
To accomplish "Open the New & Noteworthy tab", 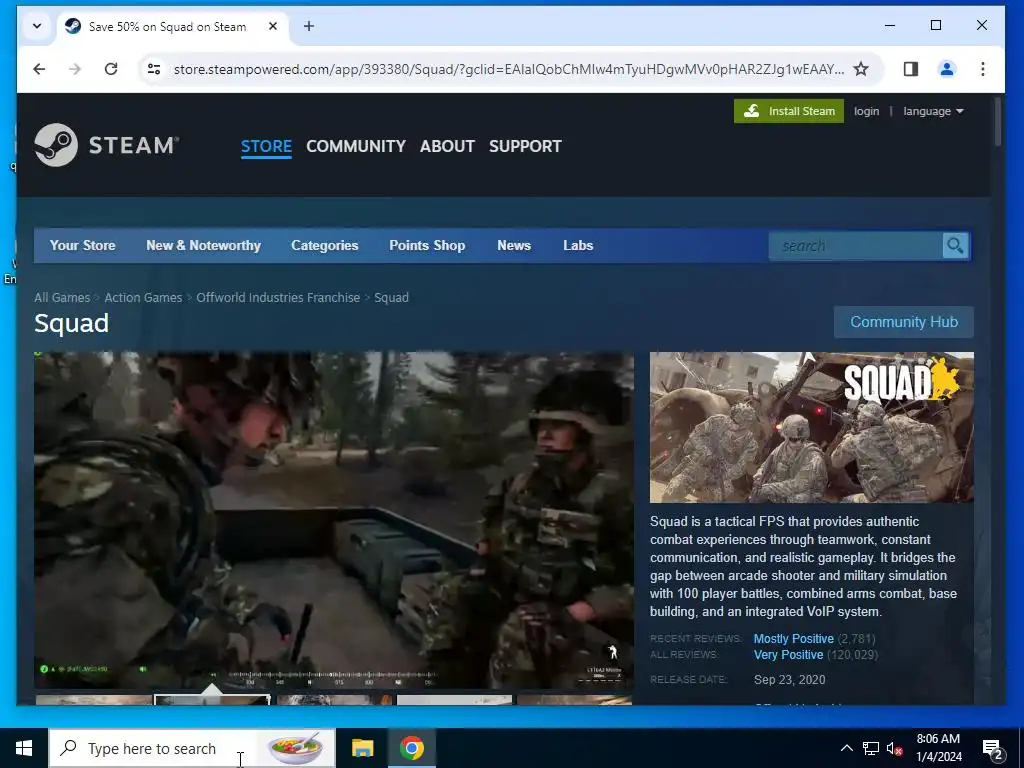I will pyautogui.click(x=203, y=246).
